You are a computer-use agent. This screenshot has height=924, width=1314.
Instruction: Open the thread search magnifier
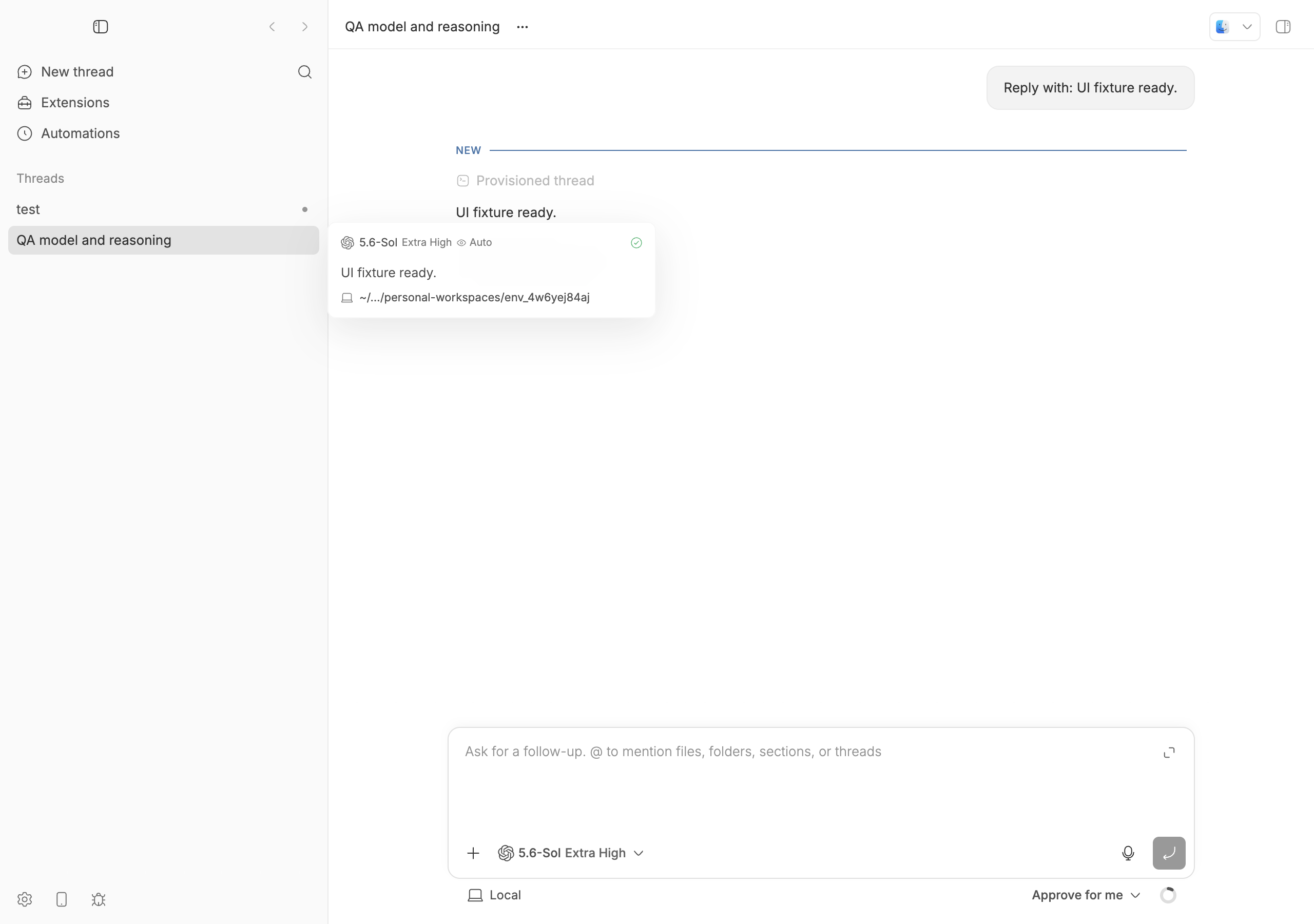tap(305, 72)
